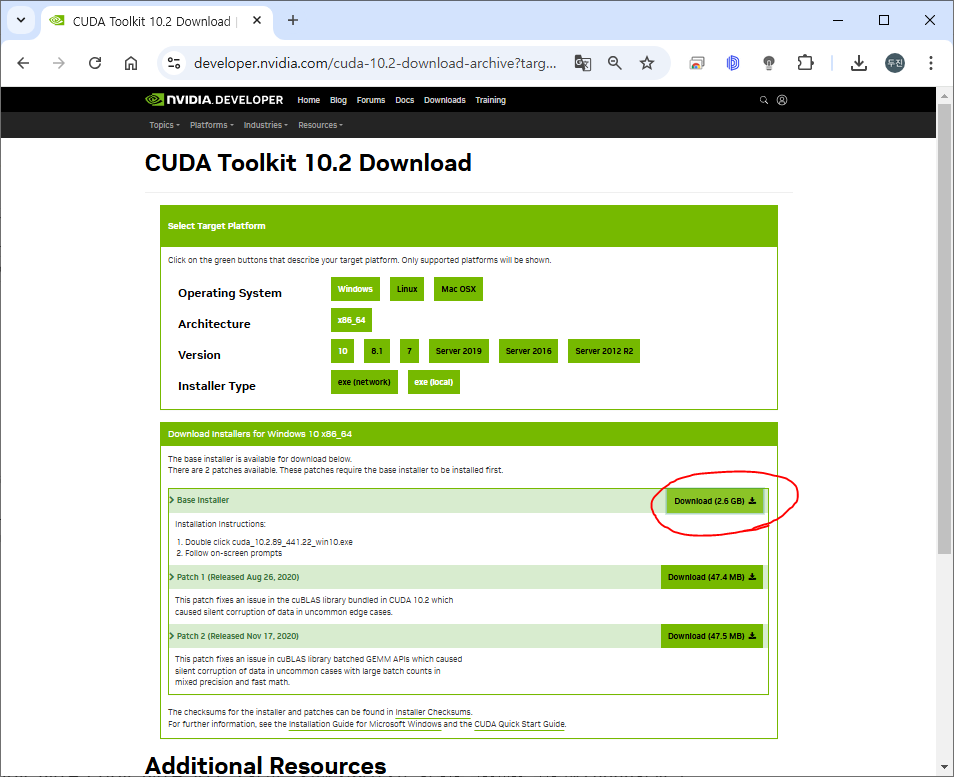
Task: Bookmark this page with the star icon
Action: point(647,63)
